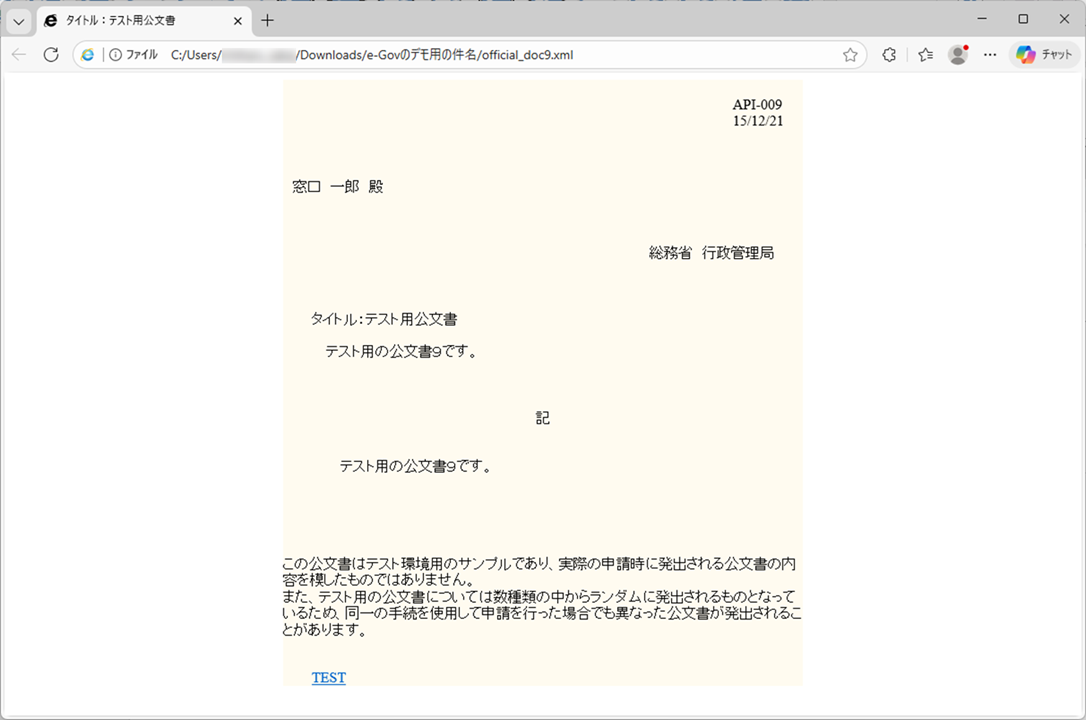Open Settings and more ellipsis menu
The width and height of the screenshot is (1086, 720).
coord(990,55)
